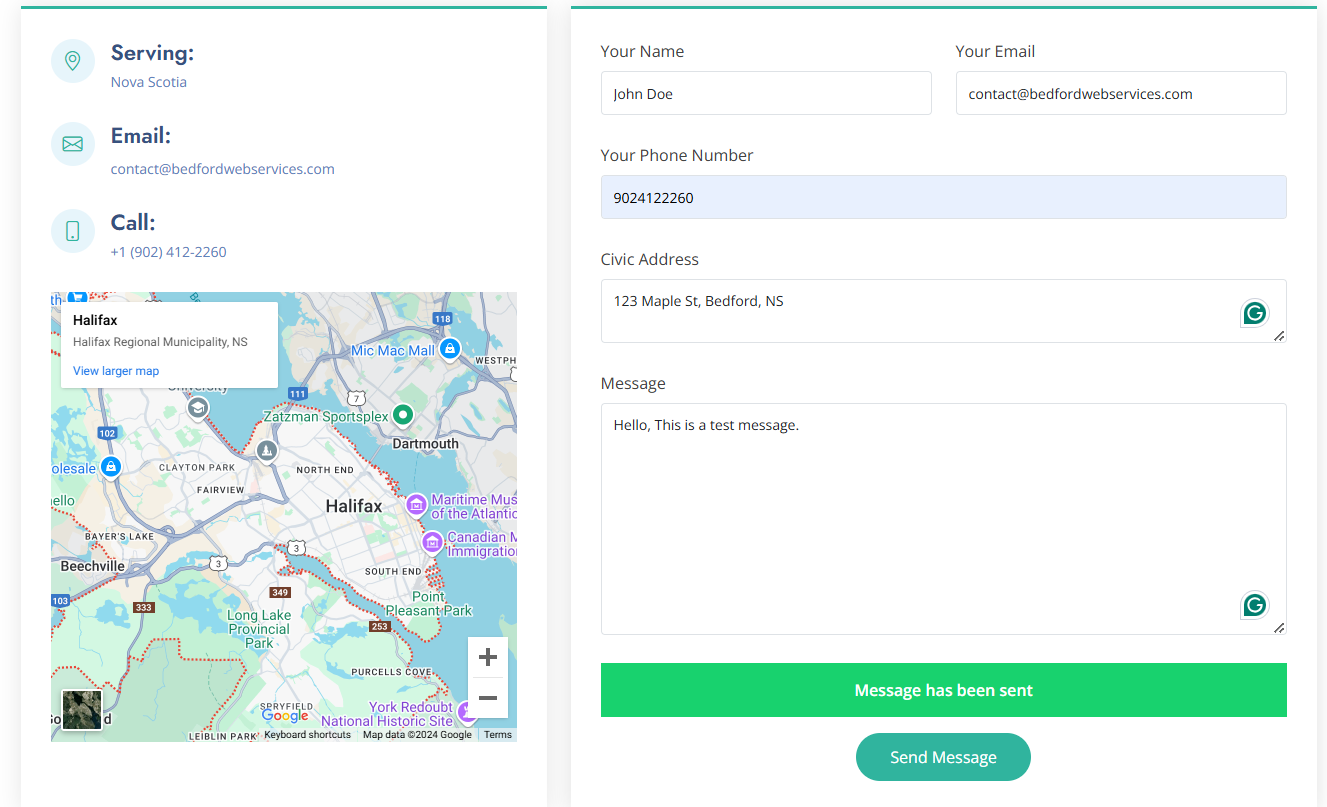1327x807 pixels.
Task: Click the Grammarly icon in Civic Address field
Action: pyautogui.click(x=1254, y=313)
